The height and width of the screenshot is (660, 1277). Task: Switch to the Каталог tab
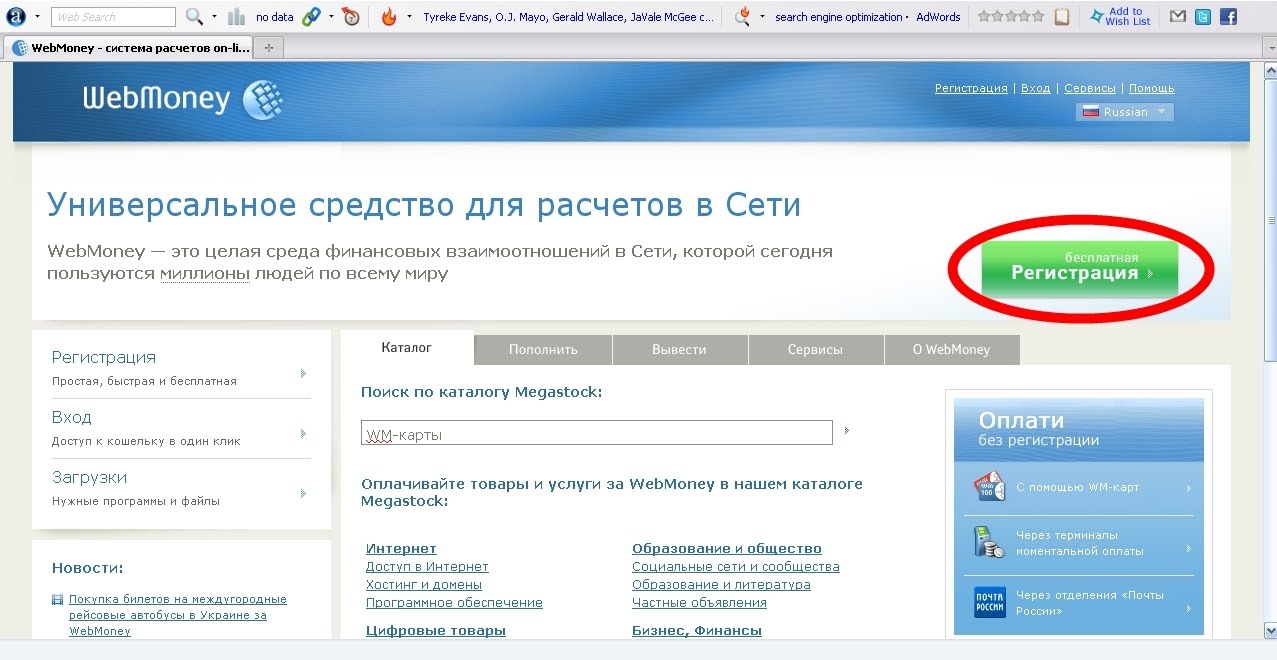407,348
